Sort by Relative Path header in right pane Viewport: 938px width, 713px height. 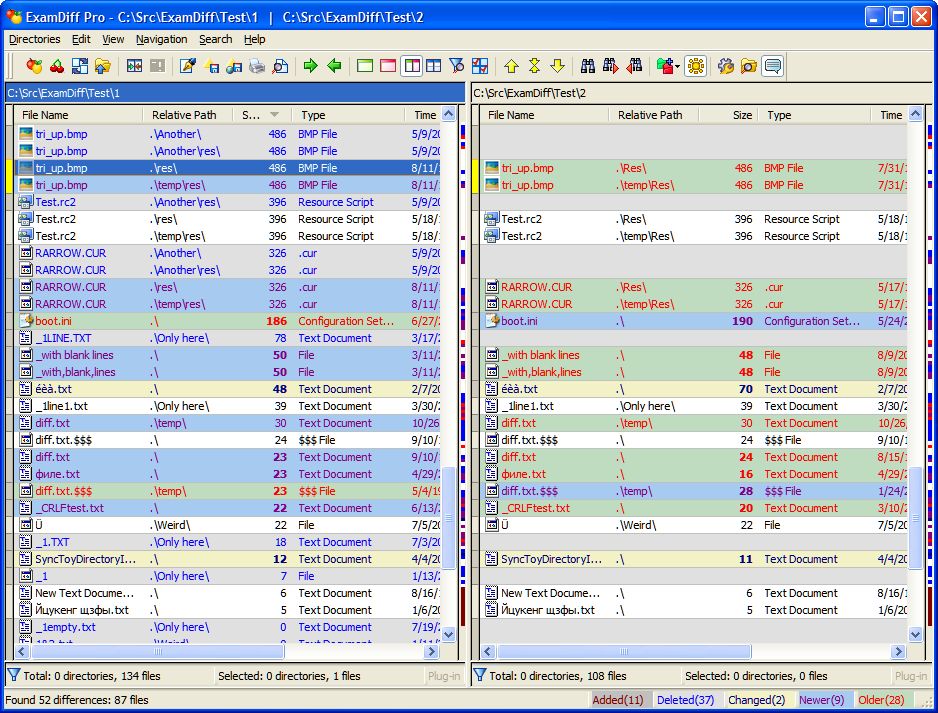[x=653, y=115]
